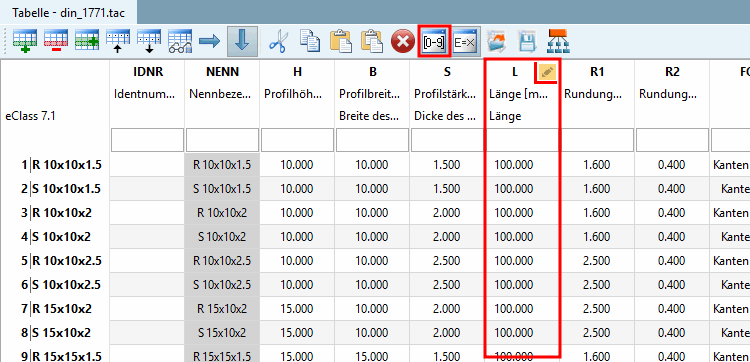Click B cell 10.000 in row 2
This screenshot has height=362, width=750.
pyautogui.click(x=373, y=189)
